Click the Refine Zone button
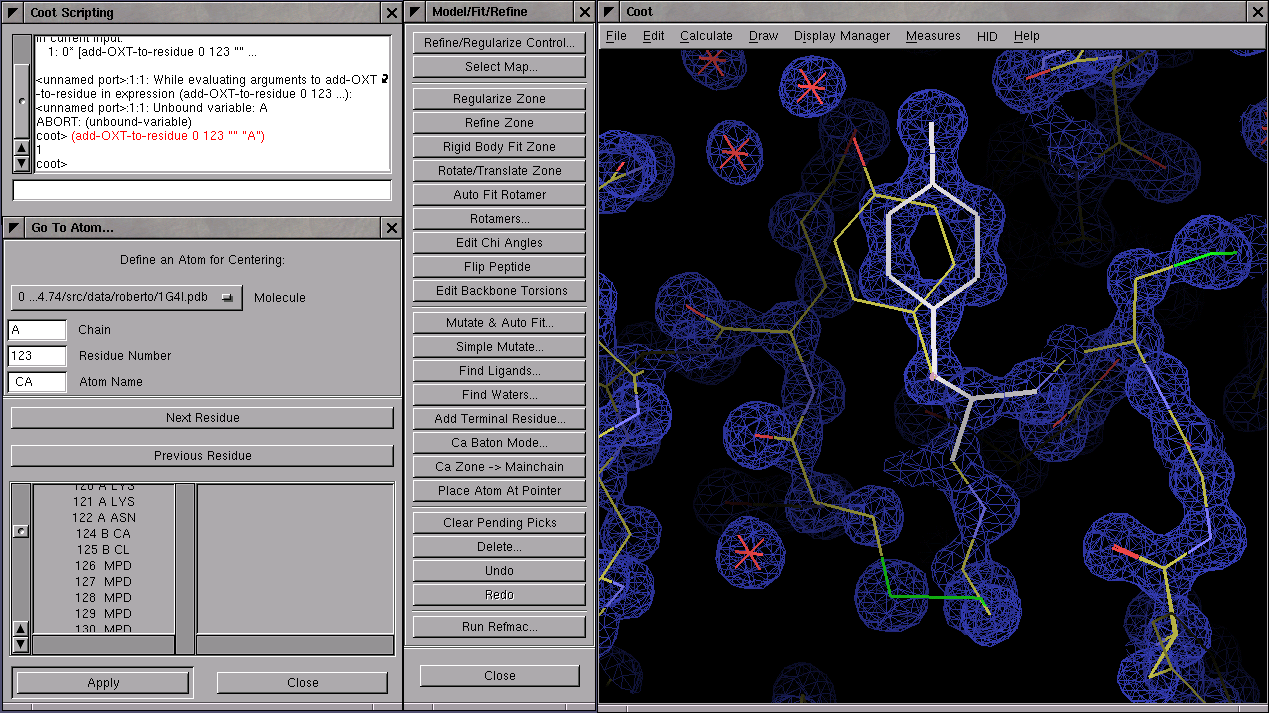This screenshot has width=1269, height=713. (499, 123)
